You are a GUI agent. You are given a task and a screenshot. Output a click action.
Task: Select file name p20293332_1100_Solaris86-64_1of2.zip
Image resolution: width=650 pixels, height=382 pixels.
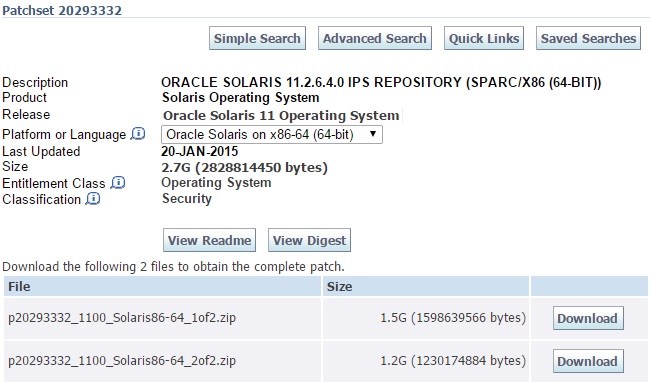tap(122, 318)
